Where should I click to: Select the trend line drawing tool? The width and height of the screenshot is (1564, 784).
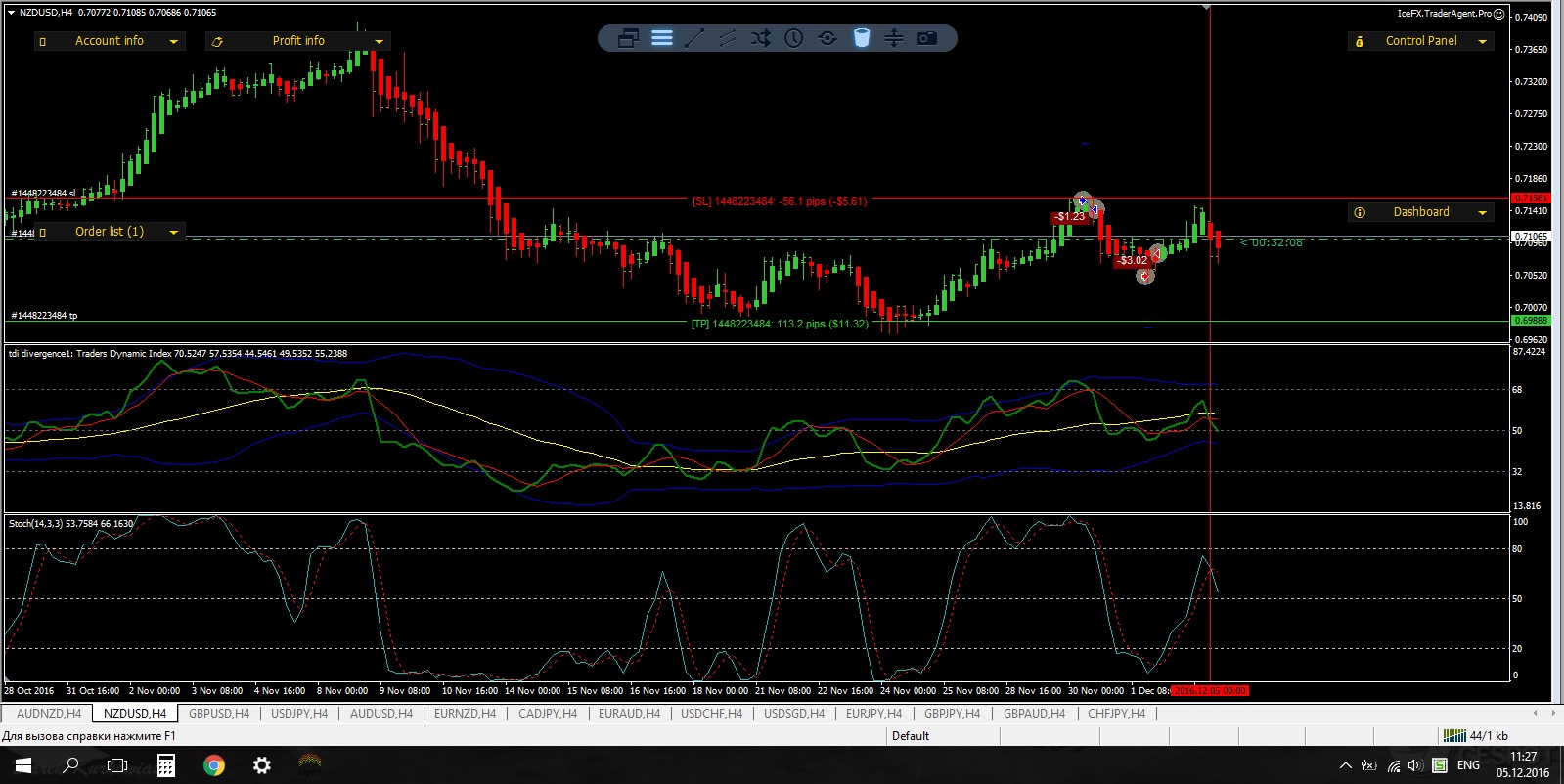click(x=694, y=38)
